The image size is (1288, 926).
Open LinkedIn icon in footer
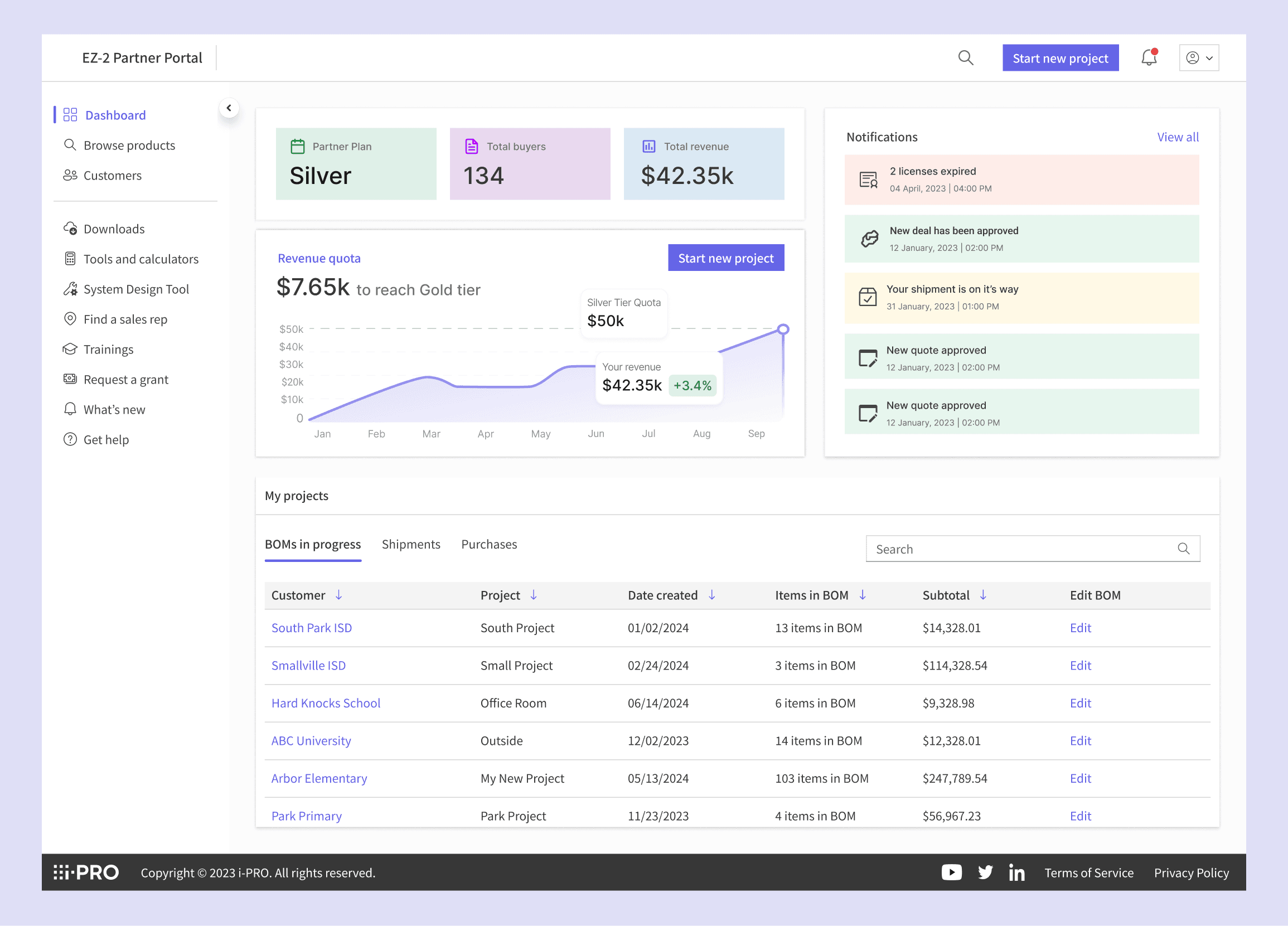click(x=1016, y=872)
